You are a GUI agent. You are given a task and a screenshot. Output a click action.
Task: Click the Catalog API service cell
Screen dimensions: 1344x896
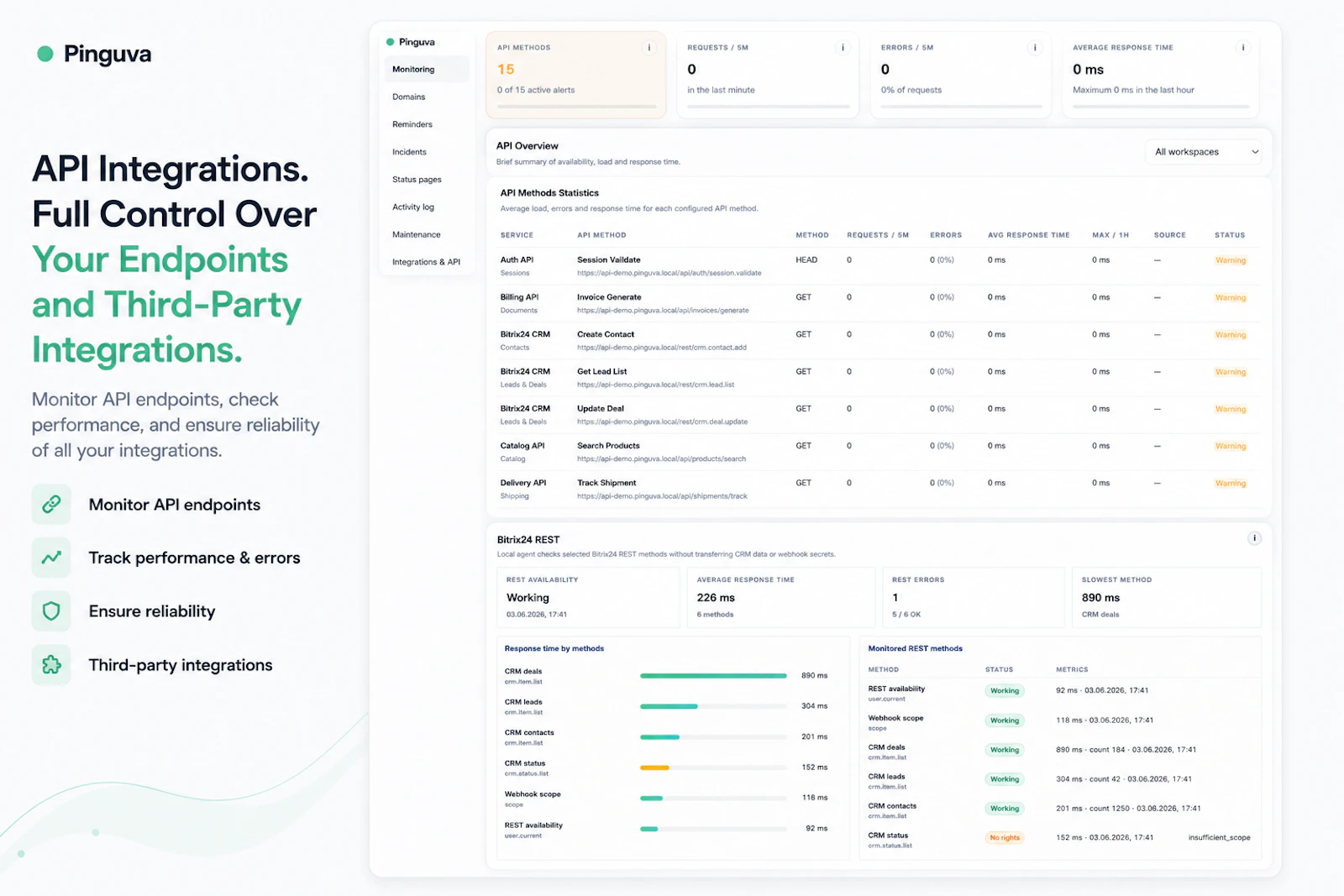click(x=522, y=452)
